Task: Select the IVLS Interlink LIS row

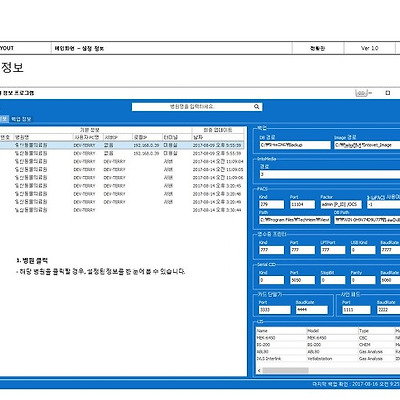Action: click(328, 359)
